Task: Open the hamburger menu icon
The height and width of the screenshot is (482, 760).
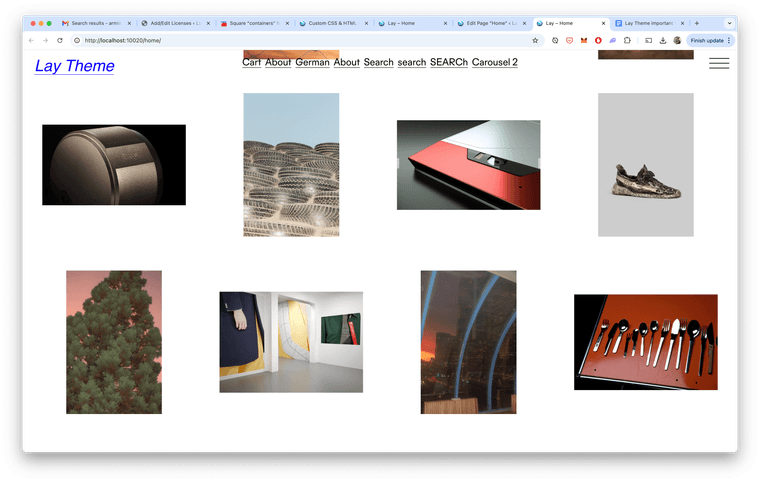Action: click(718, 64)
